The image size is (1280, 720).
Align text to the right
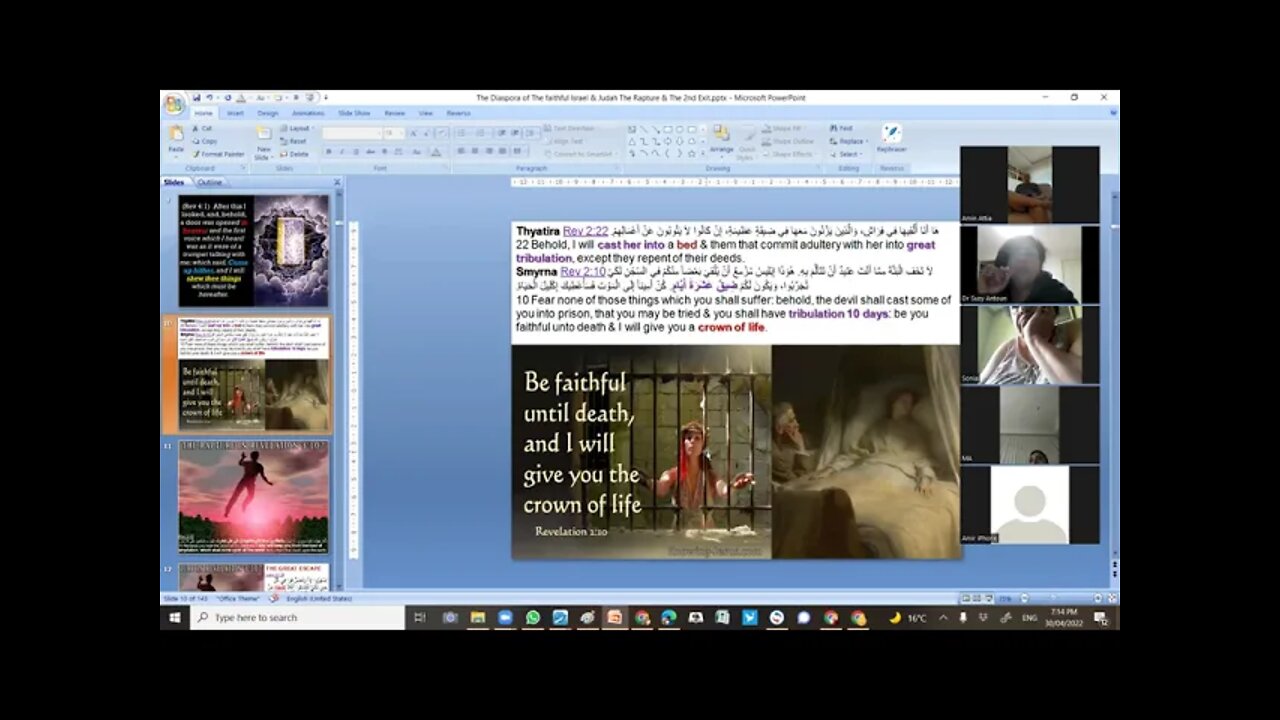click(x=489, y=150)
